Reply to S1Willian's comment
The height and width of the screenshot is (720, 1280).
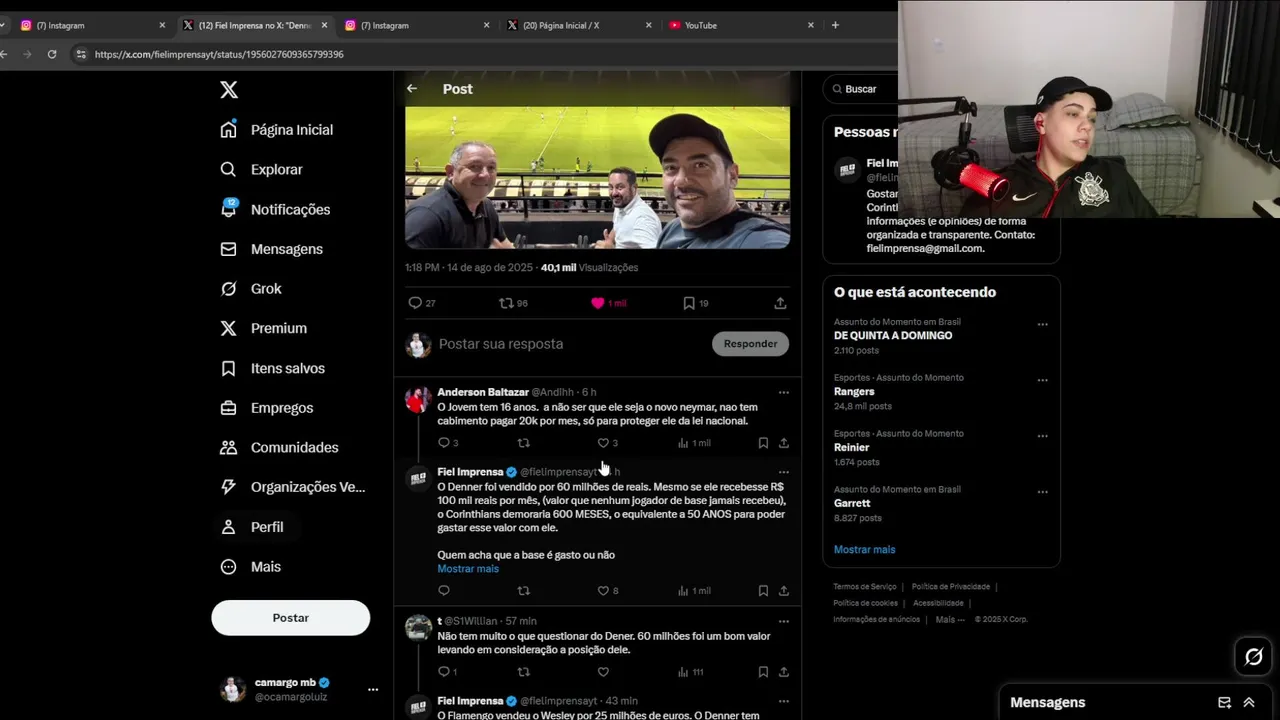(x=444, y=672)
